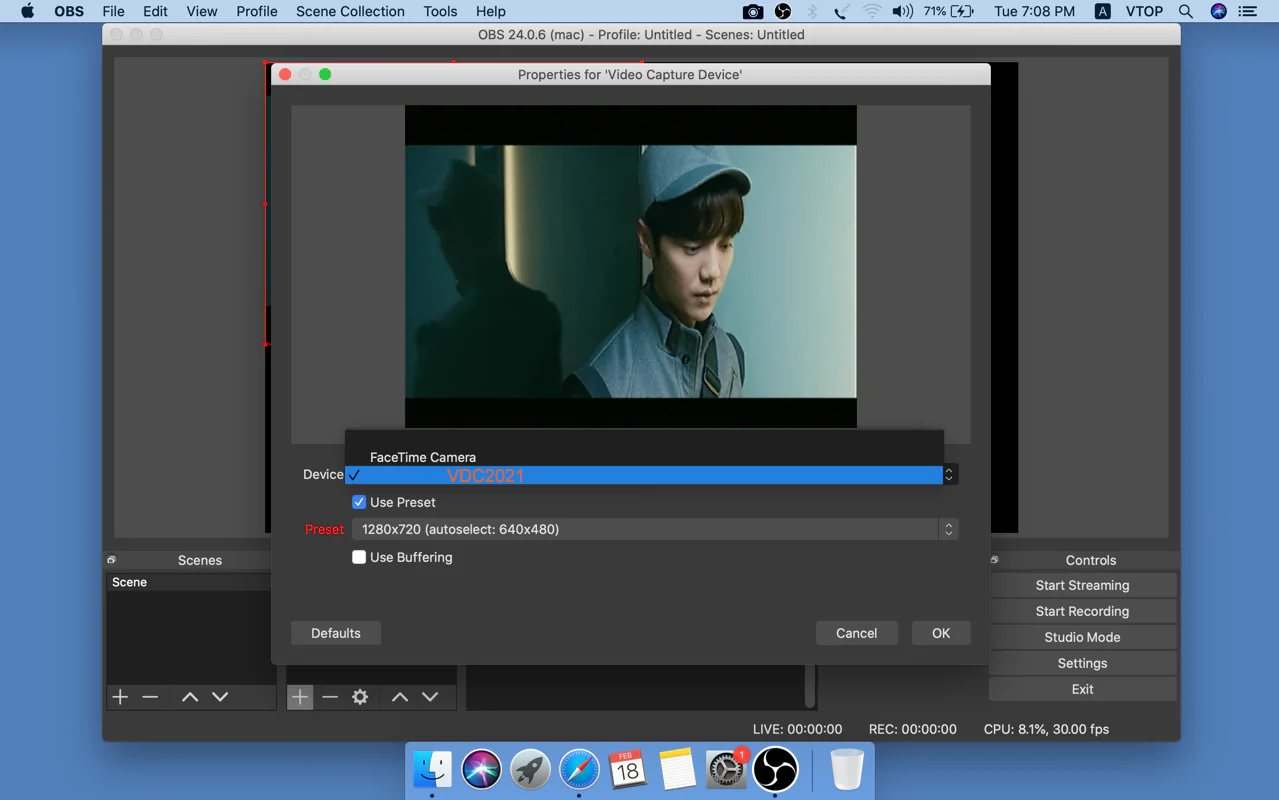Open the volume control in the menu bar
1279x800 pixels.
click(902, 11)
